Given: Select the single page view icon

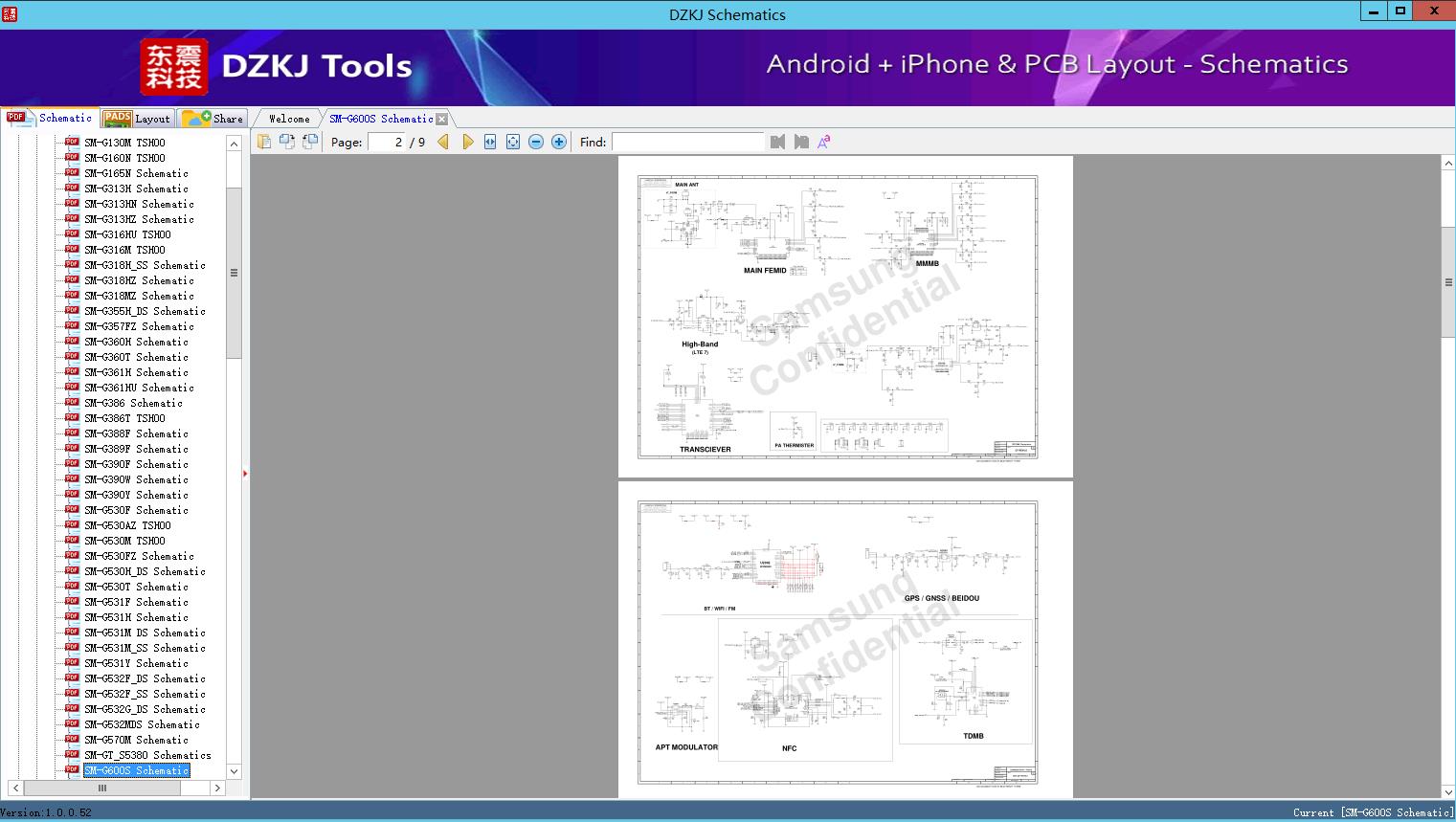Looking at the screenshot, I should (265, 141).
